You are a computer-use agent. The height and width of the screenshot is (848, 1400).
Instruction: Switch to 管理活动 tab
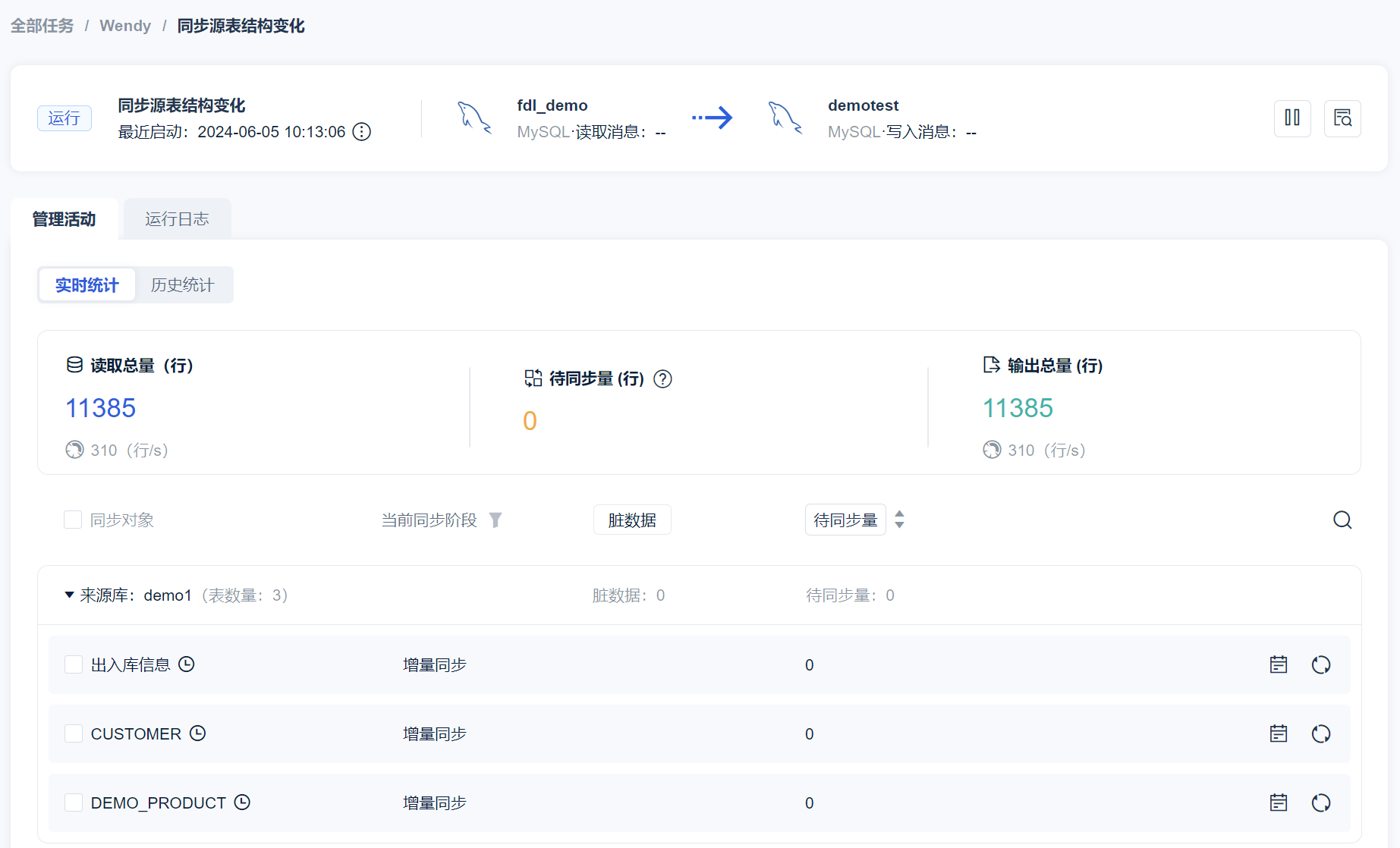tap(64, 219)
